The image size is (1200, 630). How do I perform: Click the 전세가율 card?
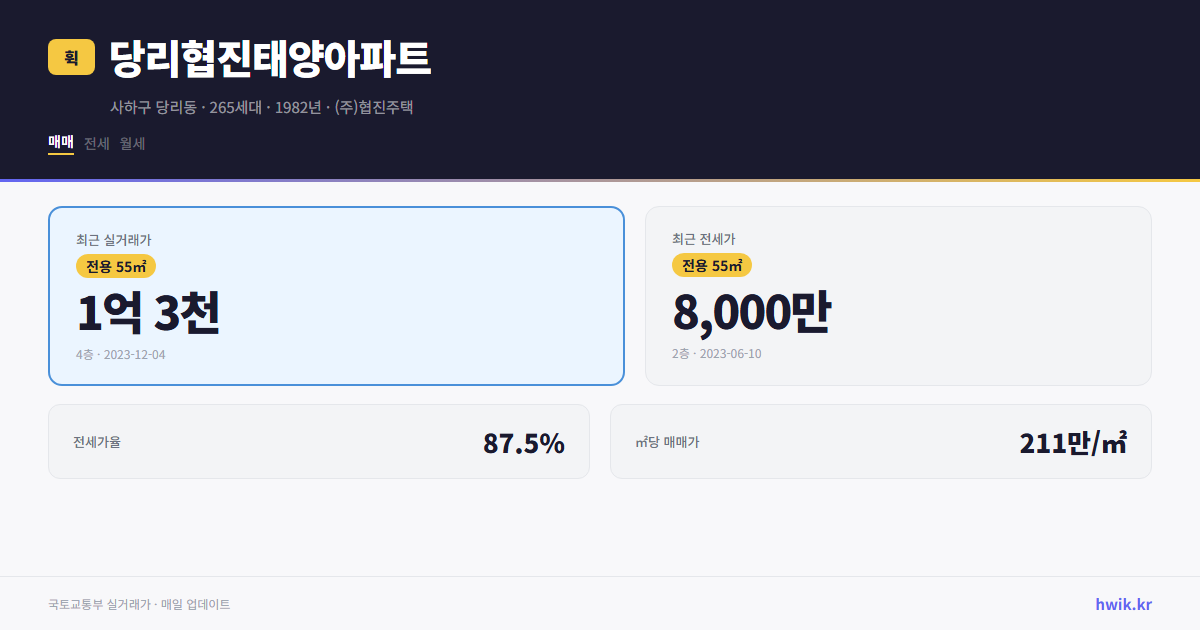click(319, 441)
